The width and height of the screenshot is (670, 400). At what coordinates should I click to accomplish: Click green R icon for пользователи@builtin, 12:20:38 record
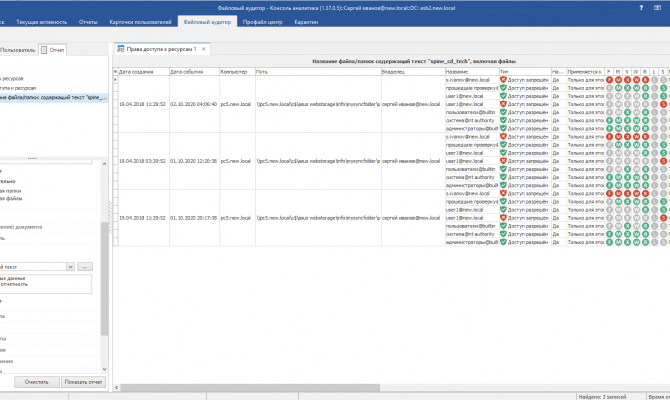coord(645,169)
